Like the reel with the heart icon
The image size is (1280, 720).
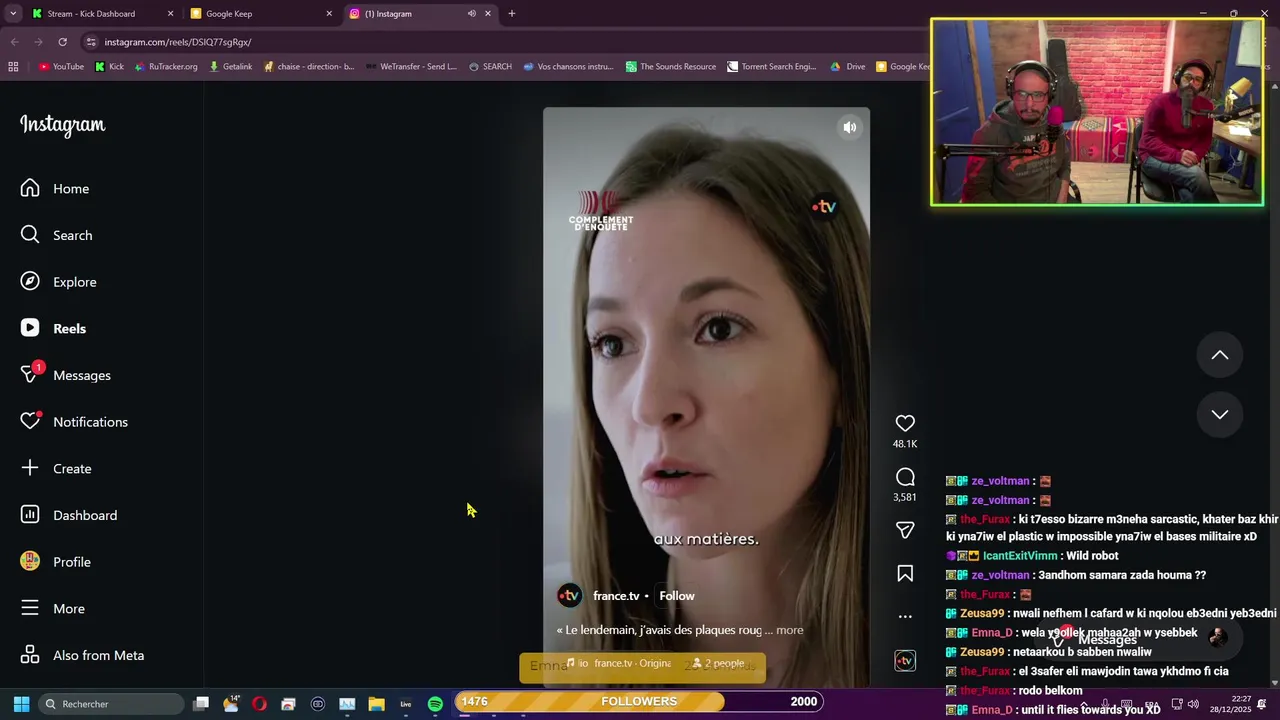(905, 424)
